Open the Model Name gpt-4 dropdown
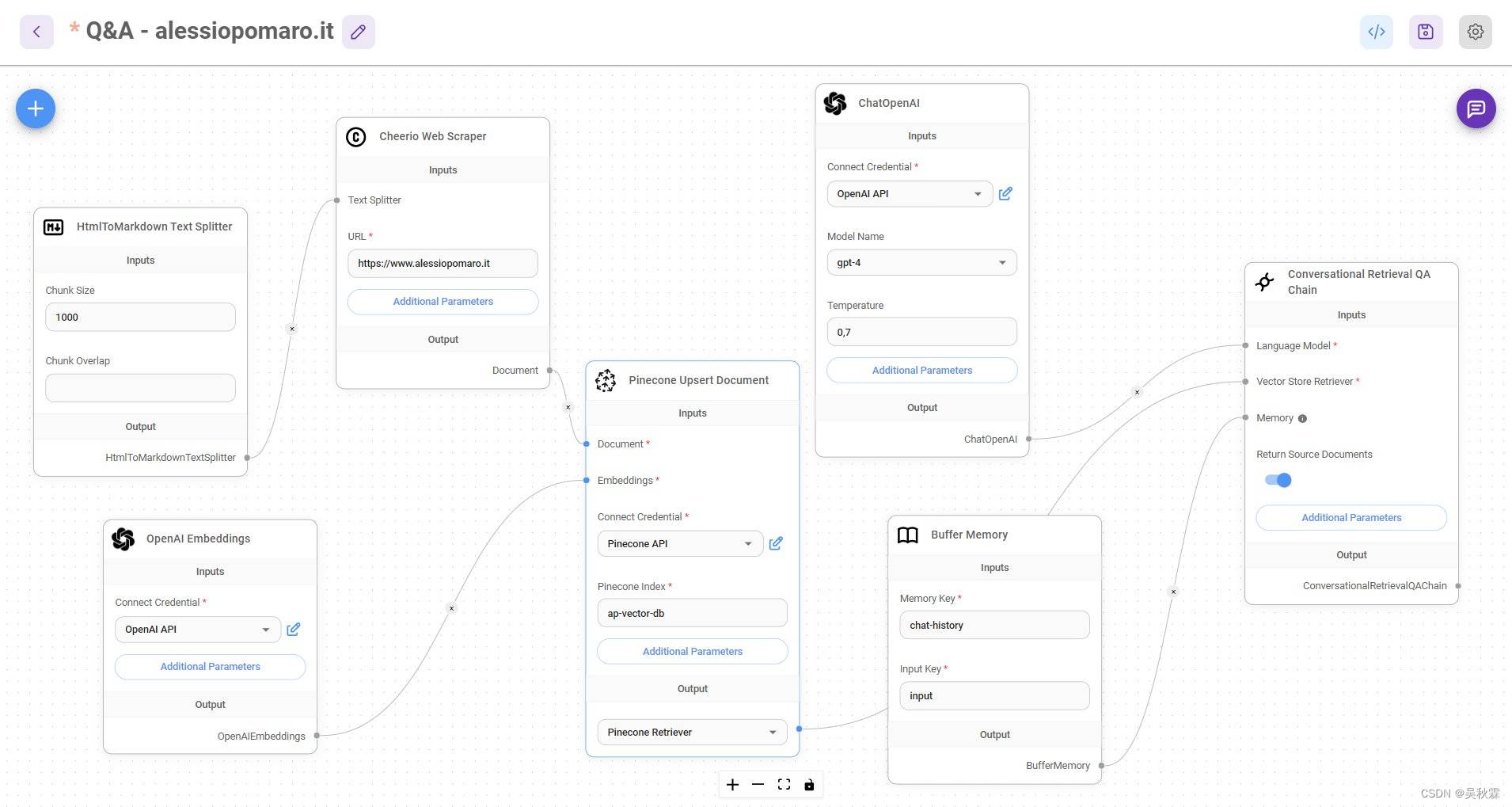Image resolution: width=1512 pixels, height=807 pixels. pos(921,263)
